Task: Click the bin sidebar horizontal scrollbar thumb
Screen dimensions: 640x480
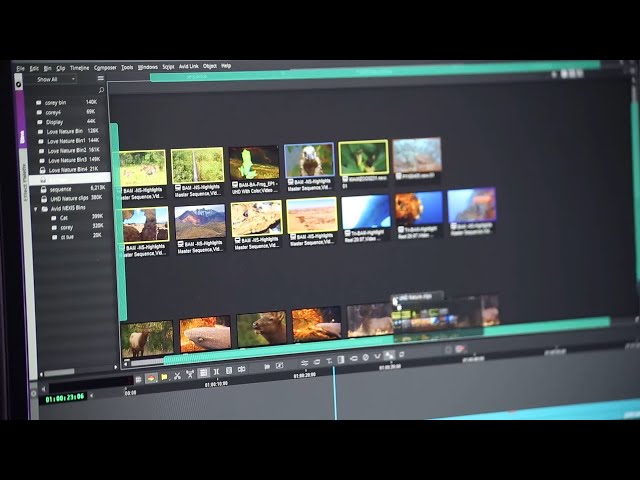Action: 59,372
